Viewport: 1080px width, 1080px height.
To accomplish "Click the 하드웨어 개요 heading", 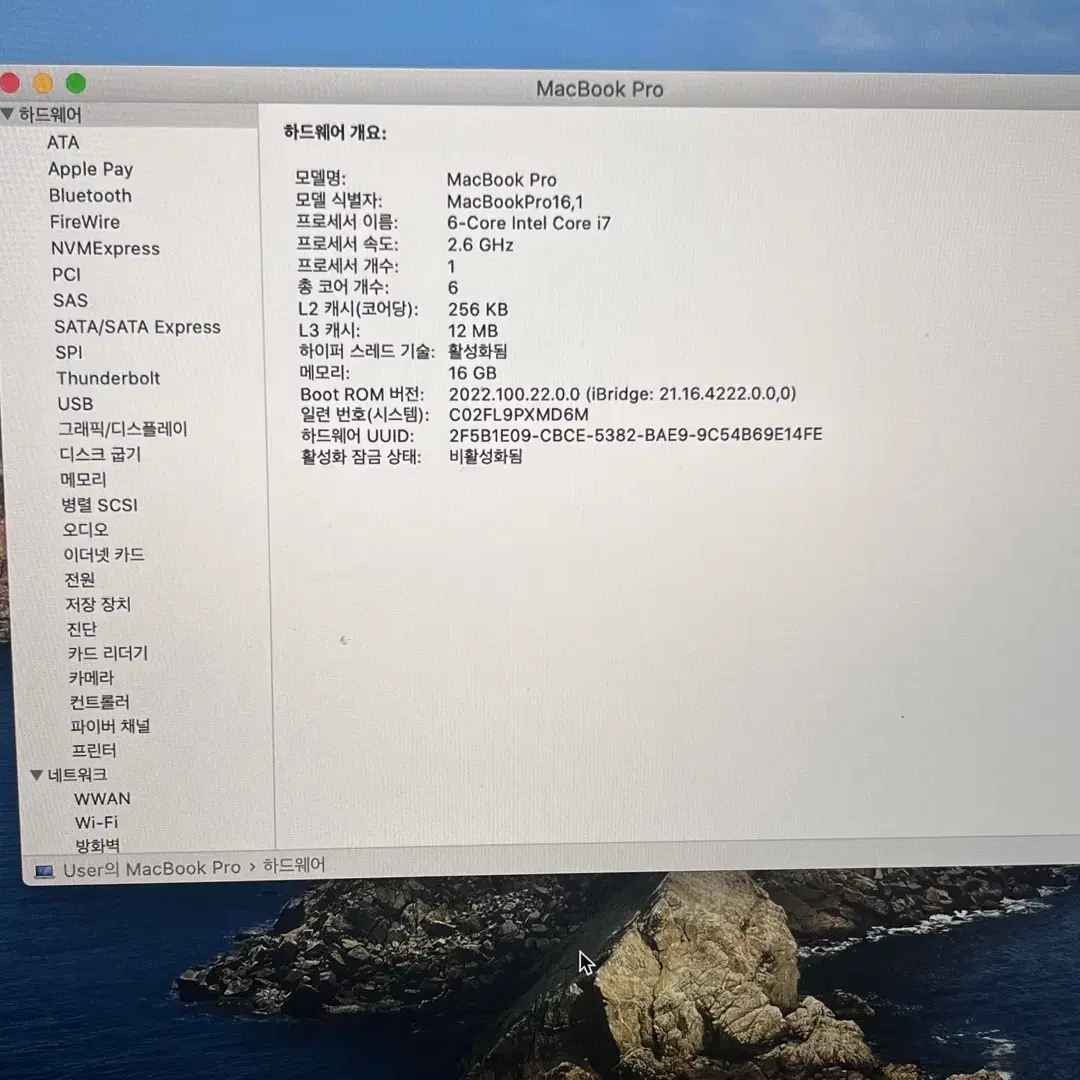I will point(335,132).
